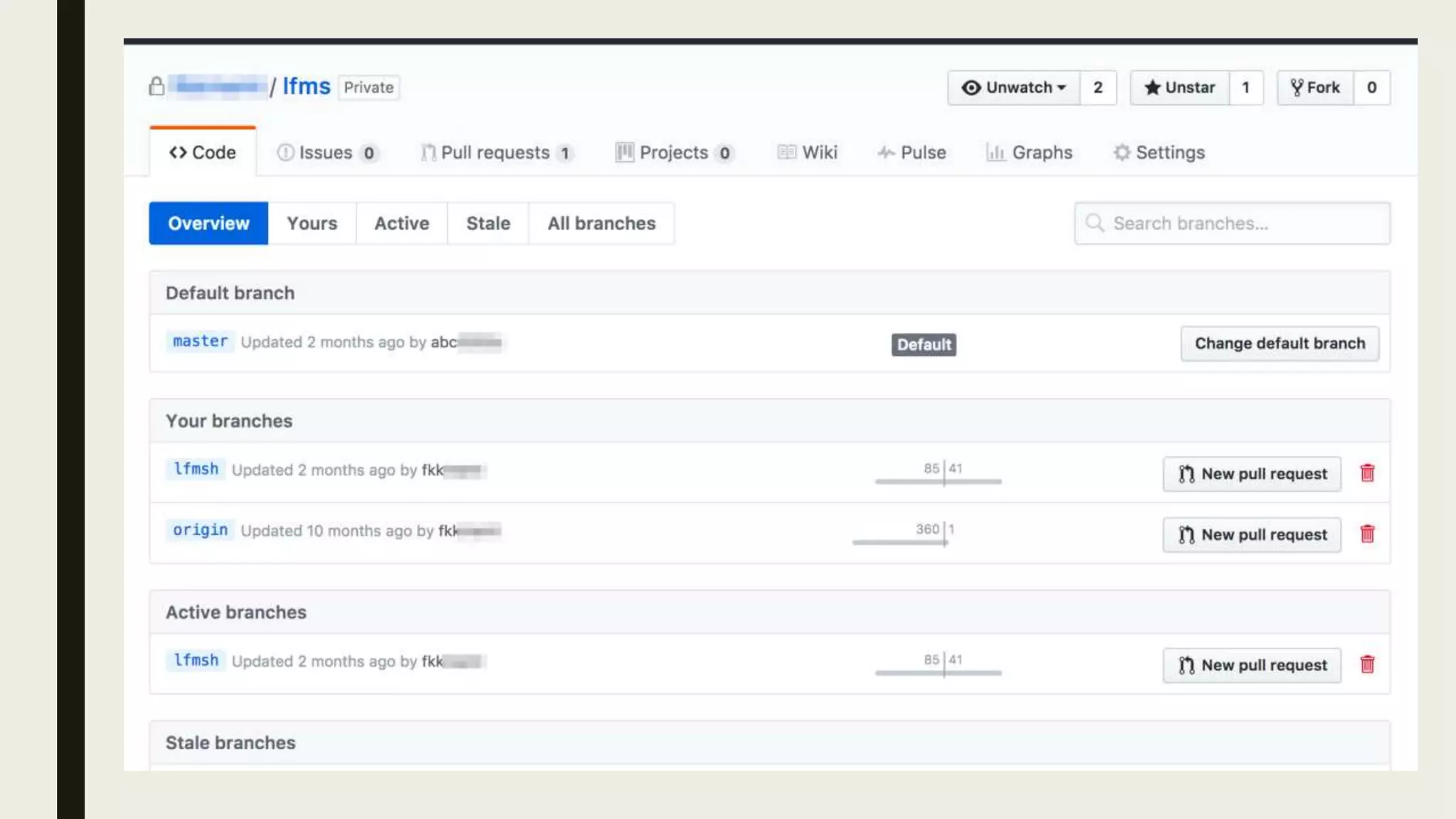The height and width of the screenshot is (819, 1456).
Task: Click the Pulse activity icon tab
Action: (x=911, y=153)
